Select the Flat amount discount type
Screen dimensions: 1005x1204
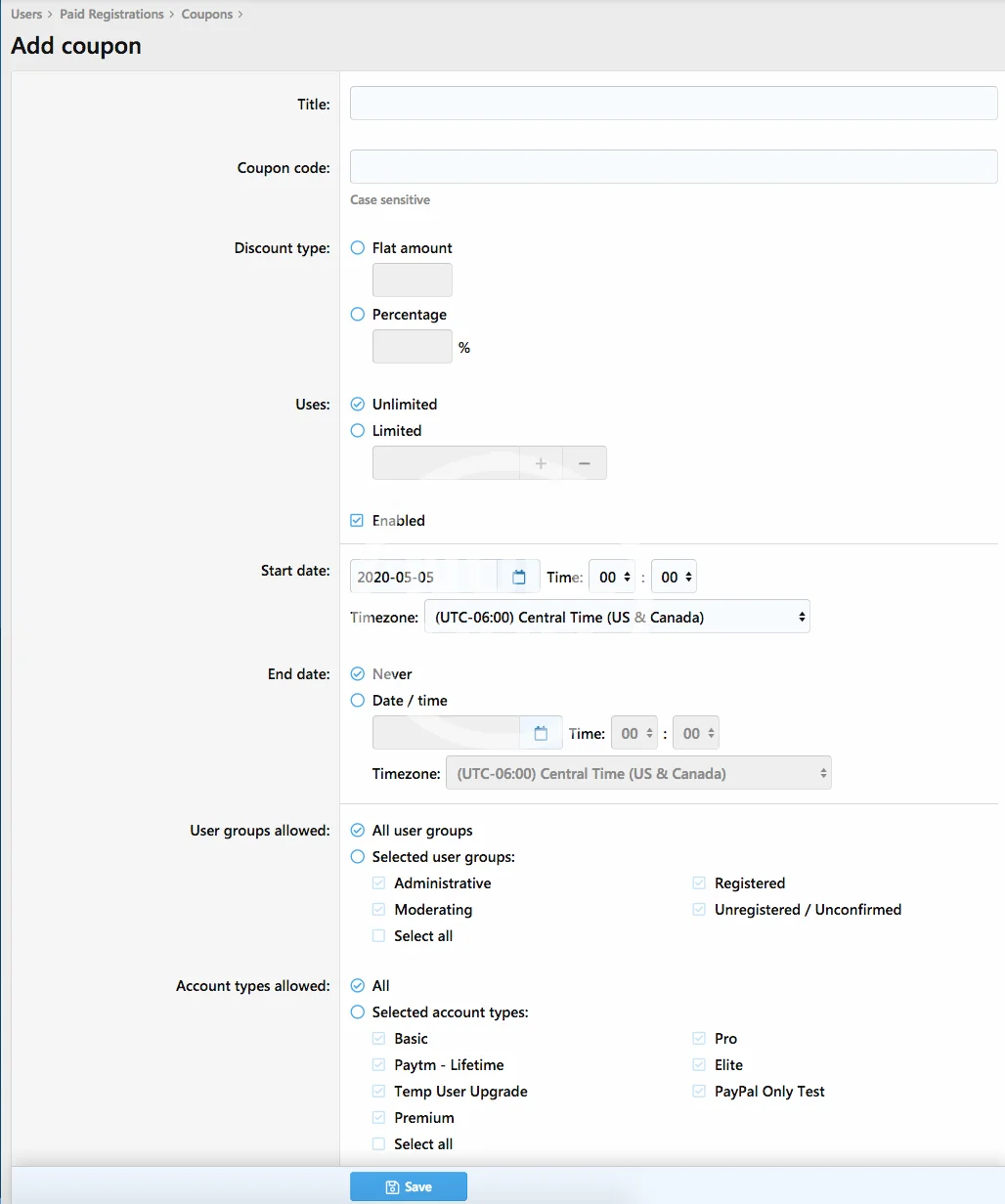pyautogui.click(x=358, y=248)
